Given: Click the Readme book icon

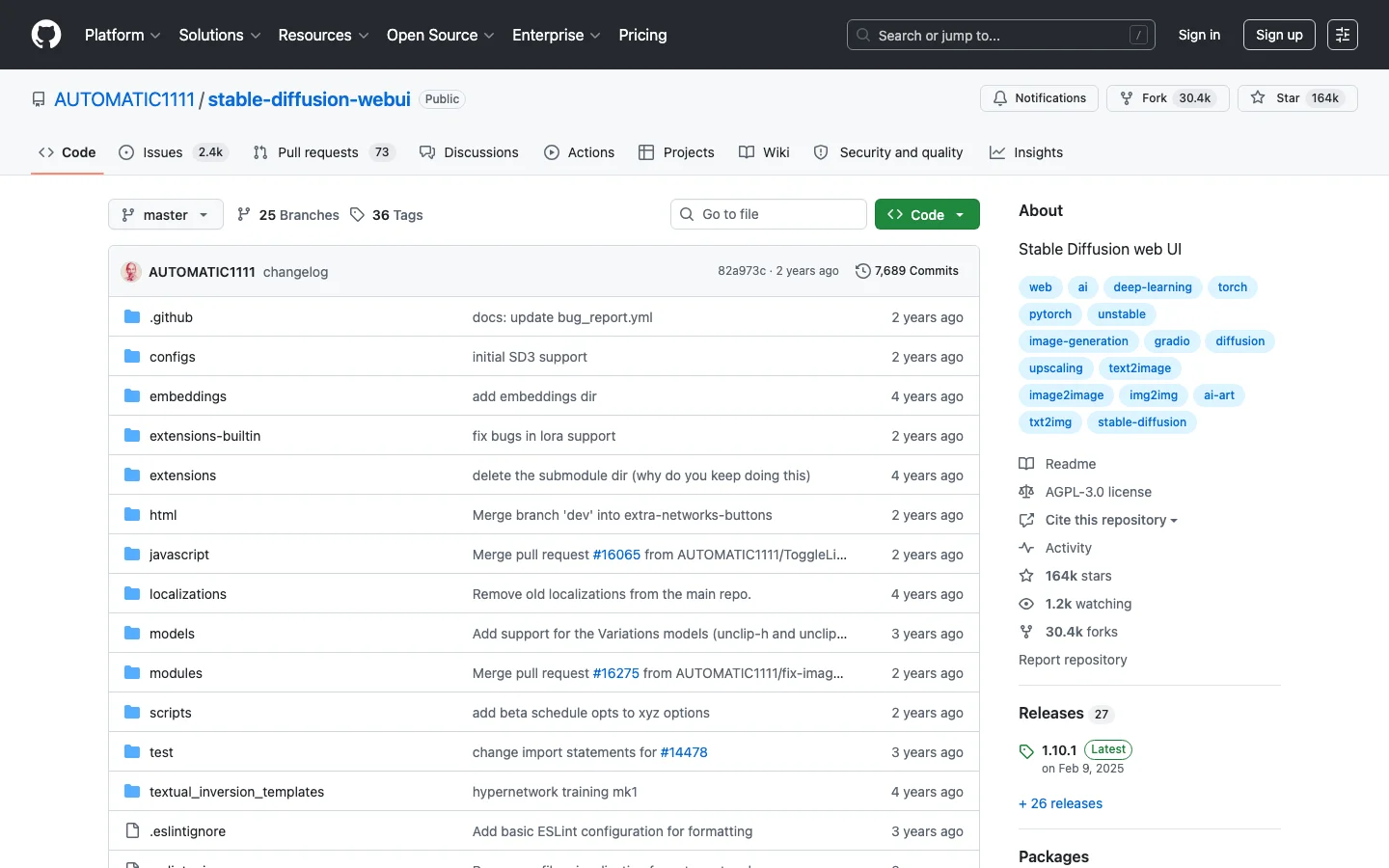Looking at the screenshot, I should [x=1026, y=464].
